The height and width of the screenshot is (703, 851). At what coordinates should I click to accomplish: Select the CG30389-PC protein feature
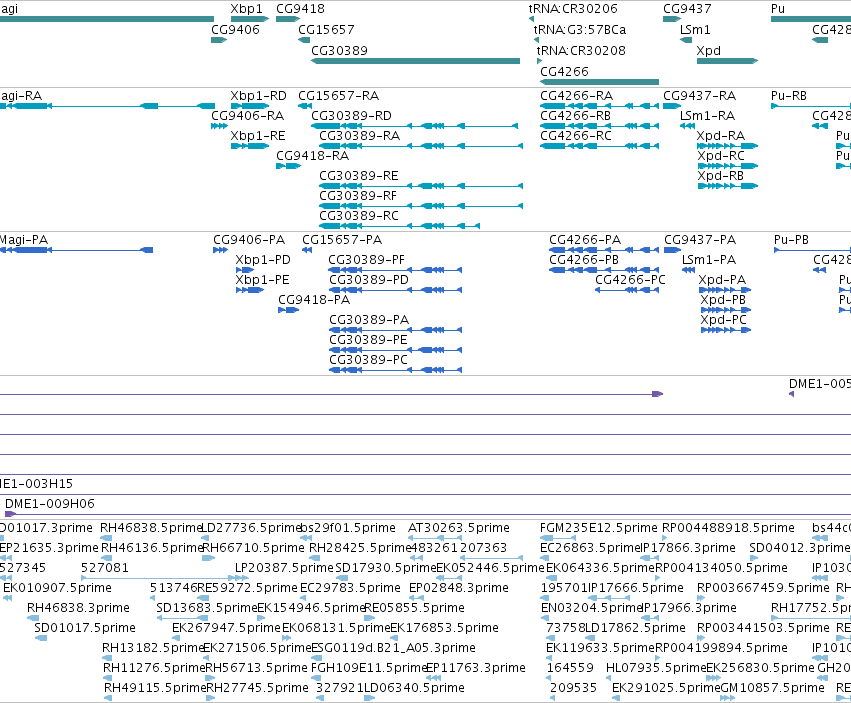(395, 370)
